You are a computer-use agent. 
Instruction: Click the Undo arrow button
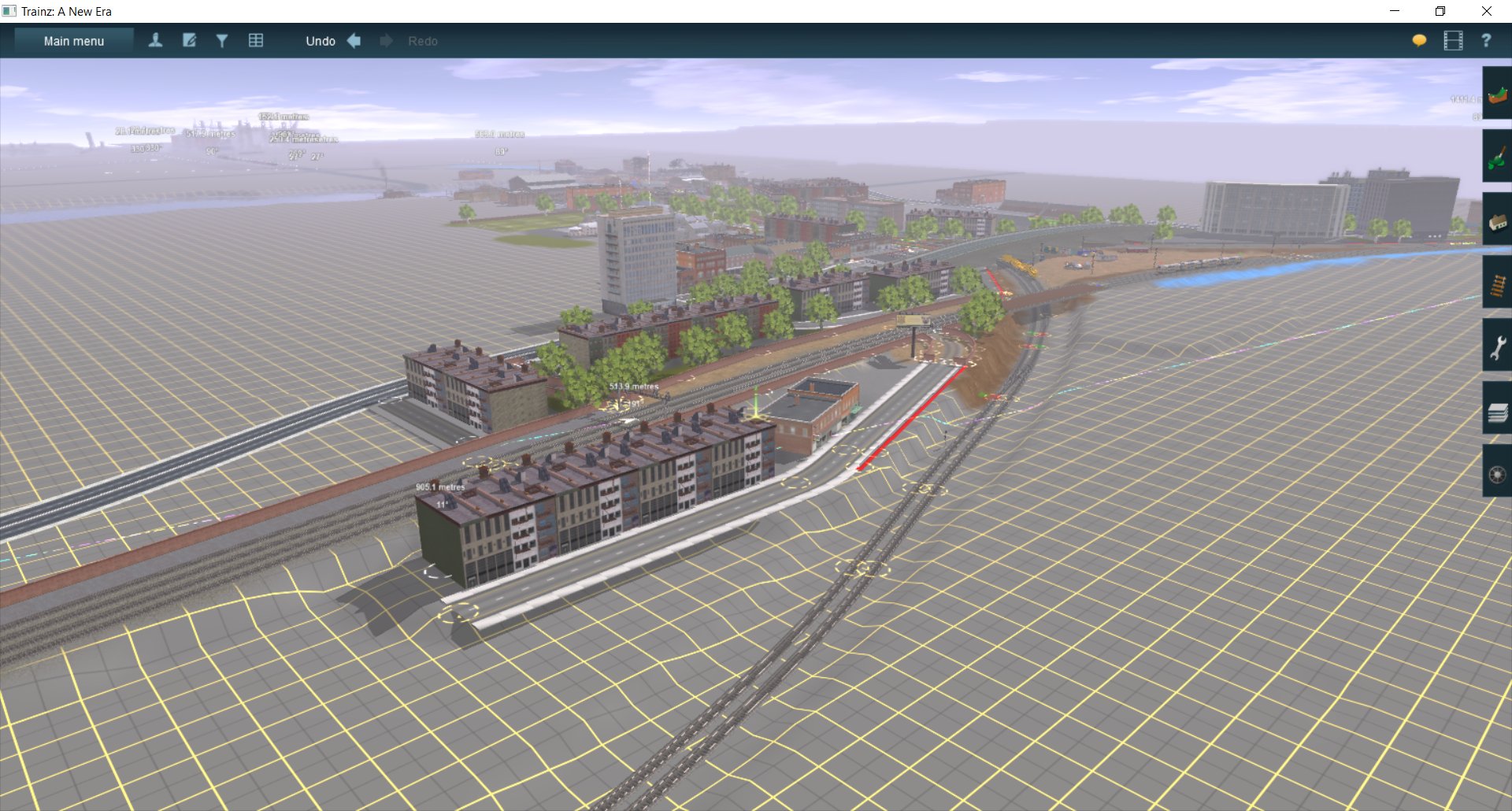tap(354, 41)
